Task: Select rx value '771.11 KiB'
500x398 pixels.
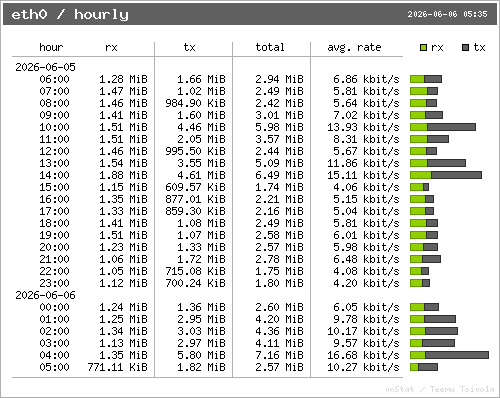Action: click(x=117, y=367)
